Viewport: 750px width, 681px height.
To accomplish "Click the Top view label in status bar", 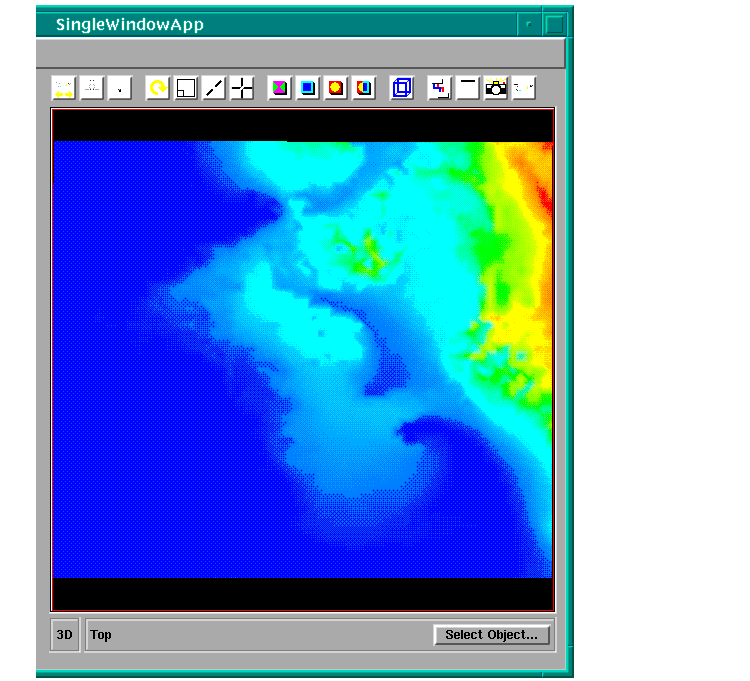I will coord(101,635).
